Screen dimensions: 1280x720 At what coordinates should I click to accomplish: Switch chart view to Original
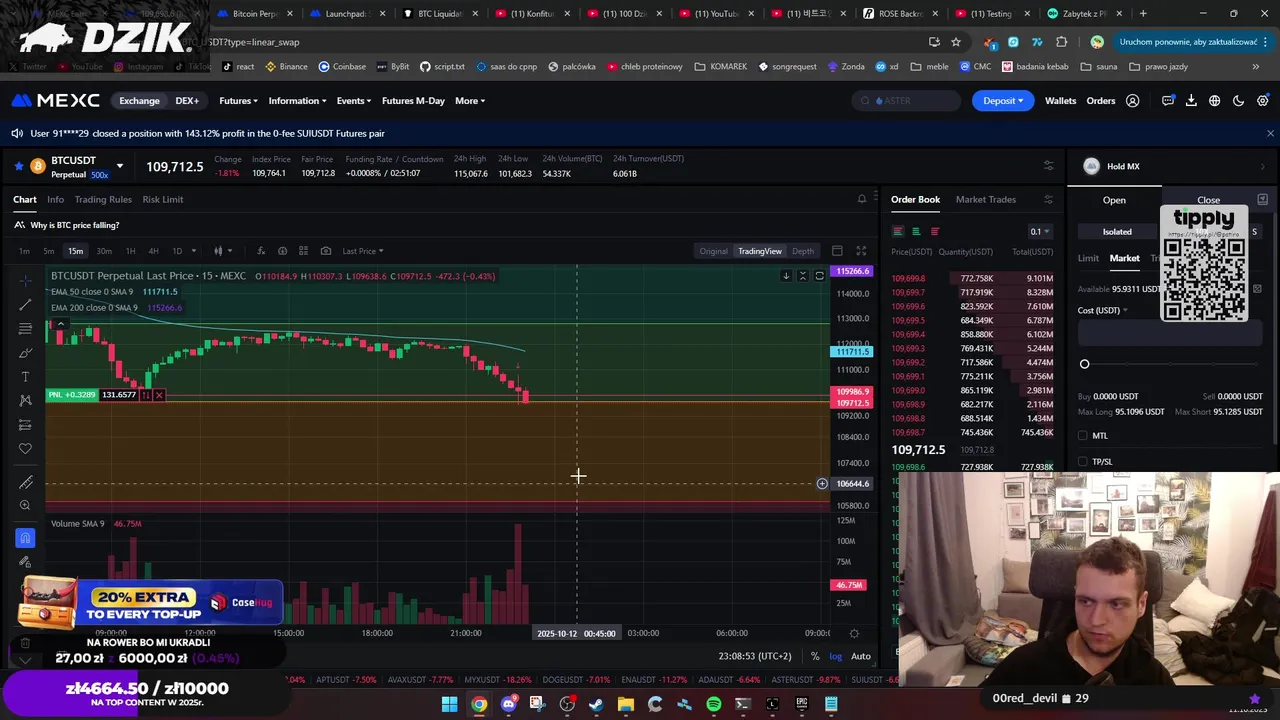pyautogui.click(x=713, y=251)
